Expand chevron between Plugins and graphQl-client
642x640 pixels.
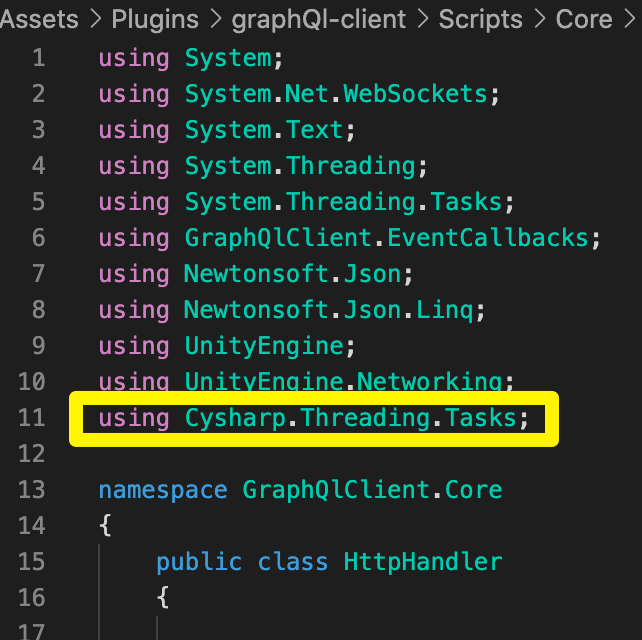[x=215, y=20]
